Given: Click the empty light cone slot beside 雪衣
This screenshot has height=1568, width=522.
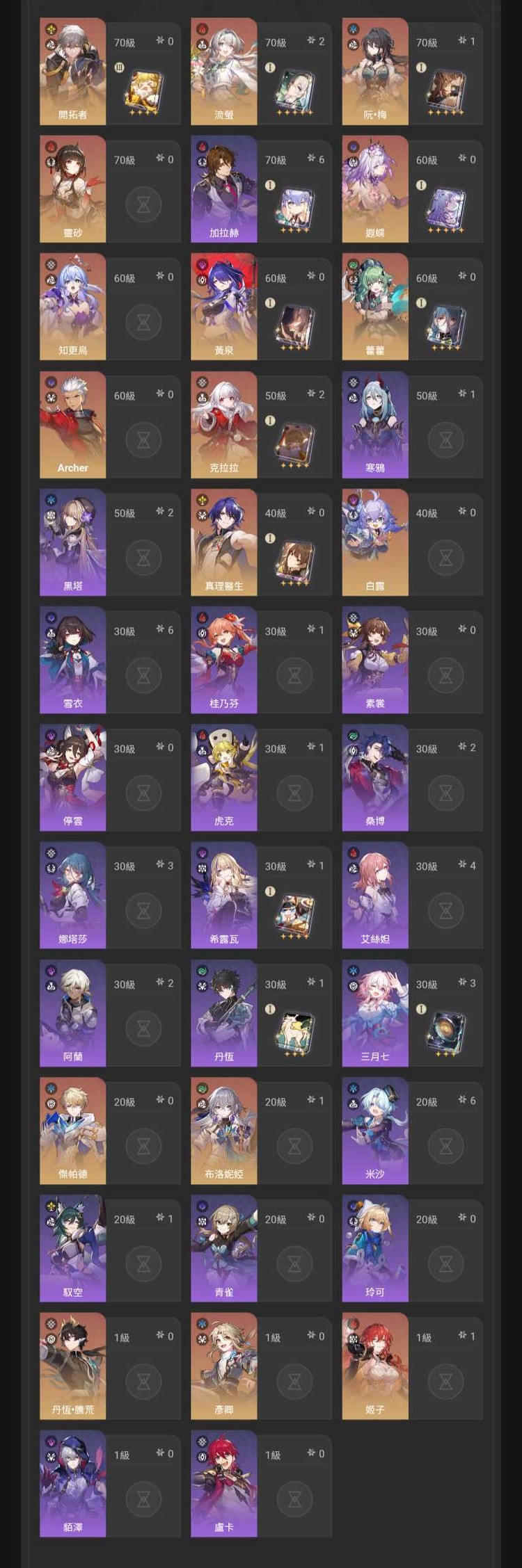Looking at the screenshot, I should (x=143, y=674).
